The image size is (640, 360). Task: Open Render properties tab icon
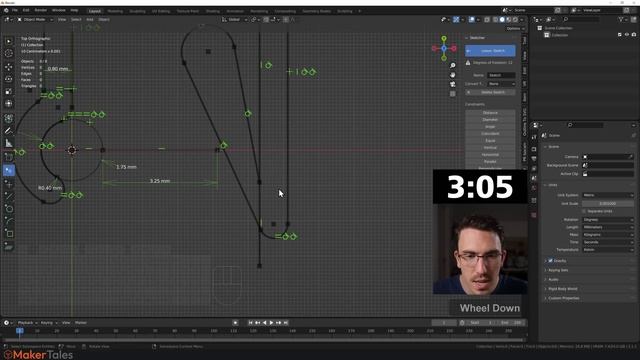(x=534, y=149)
